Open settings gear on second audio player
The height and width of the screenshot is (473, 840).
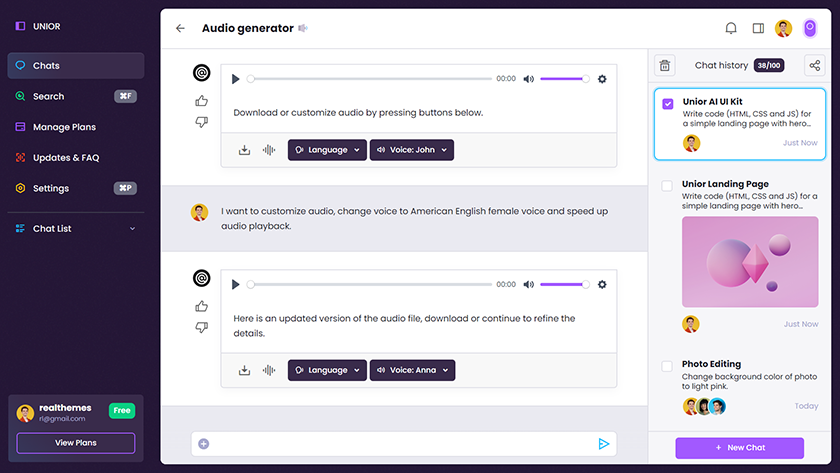(x=602, y=284)
